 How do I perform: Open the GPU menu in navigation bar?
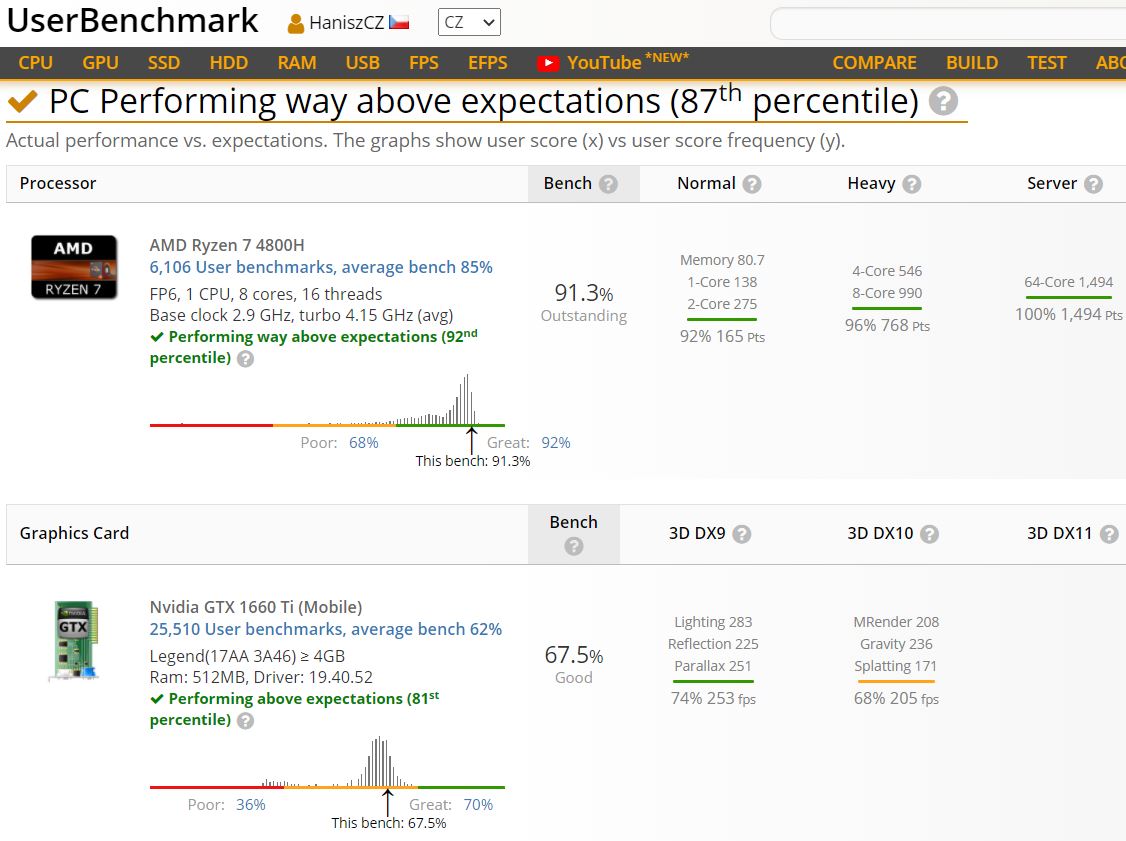(100, 63)
